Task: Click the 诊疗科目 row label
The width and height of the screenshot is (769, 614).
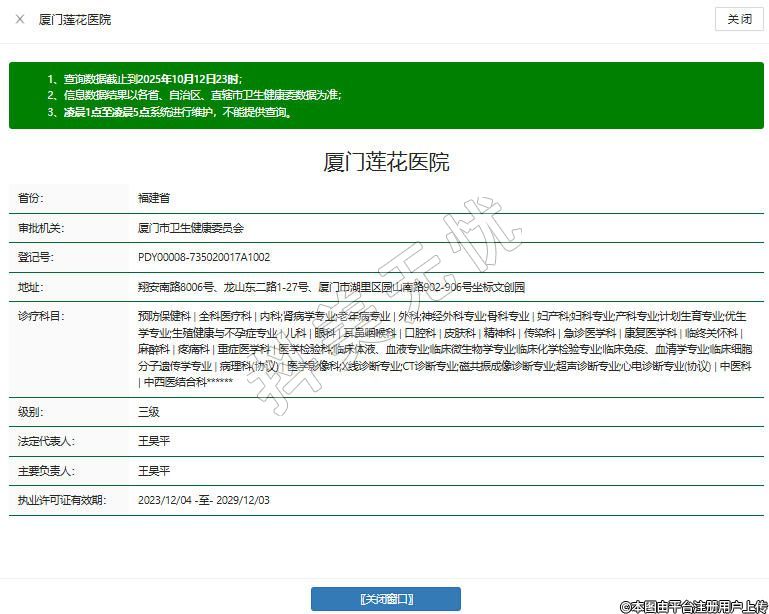Action: (41, 316)
